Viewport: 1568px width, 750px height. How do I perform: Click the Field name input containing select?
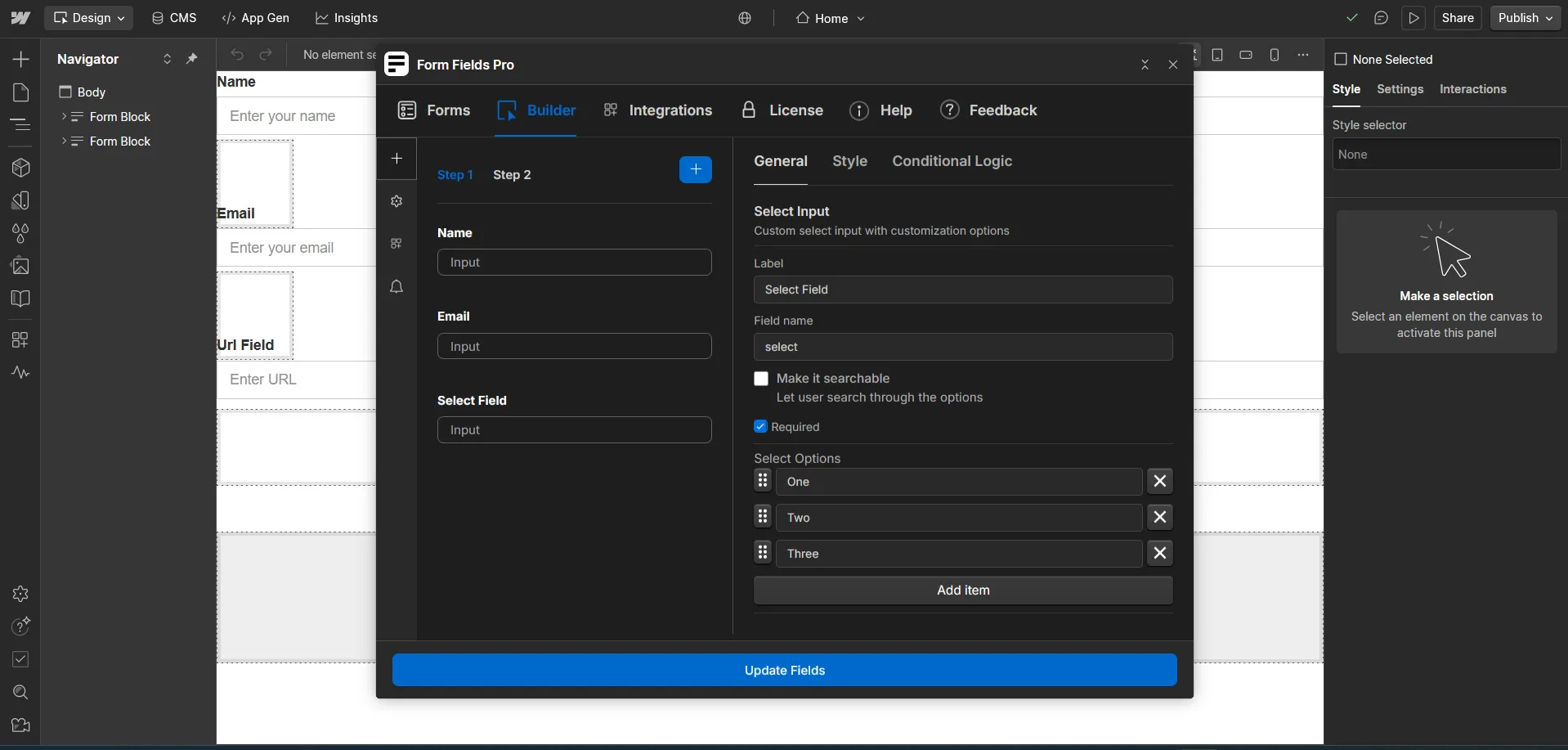pos(963,347)
